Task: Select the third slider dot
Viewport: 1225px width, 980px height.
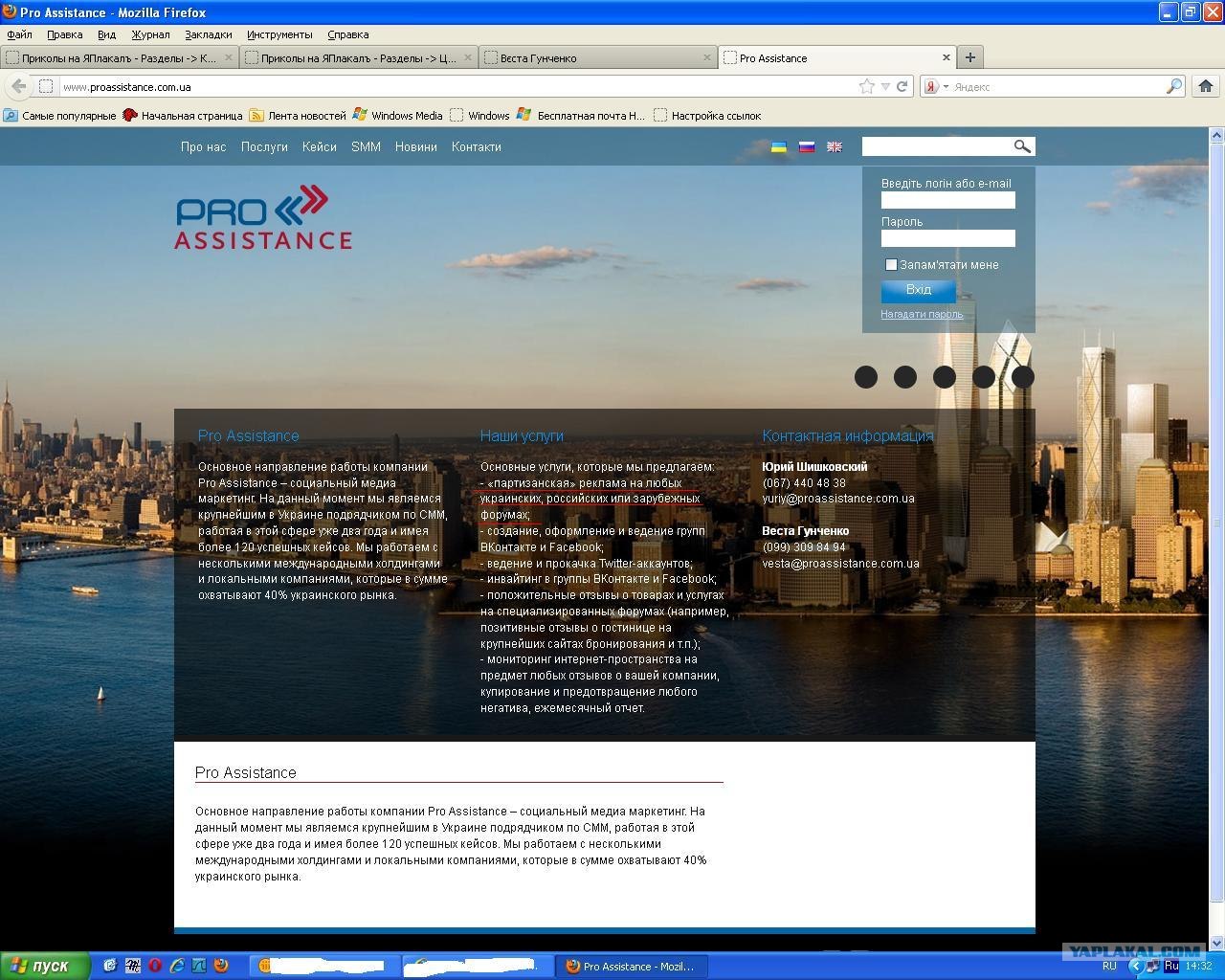Action: [x=945, y=377]
